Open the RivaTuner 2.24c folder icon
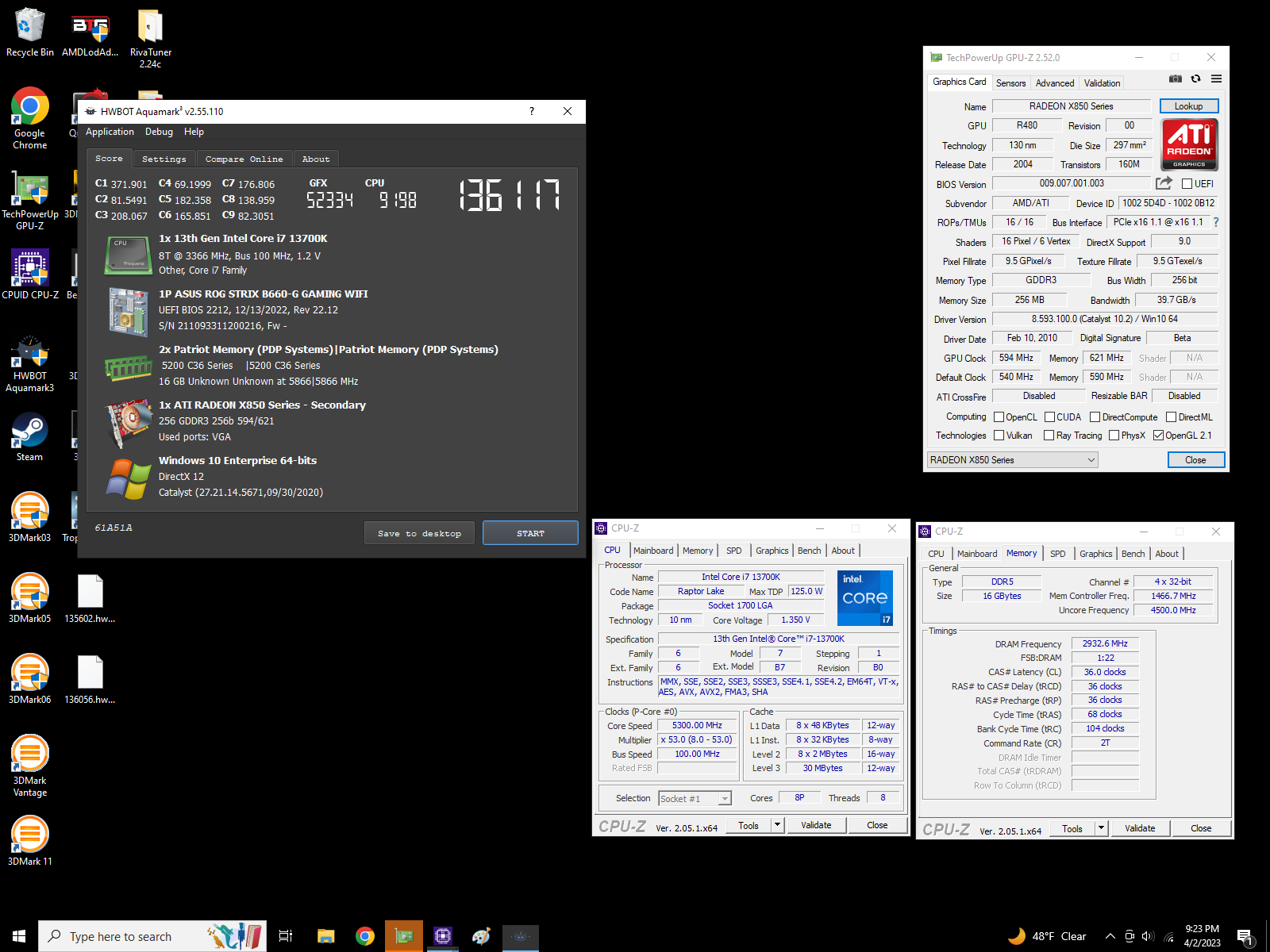Image resolution: width=1270 pixels, height=952 pixels. [150, 38]
